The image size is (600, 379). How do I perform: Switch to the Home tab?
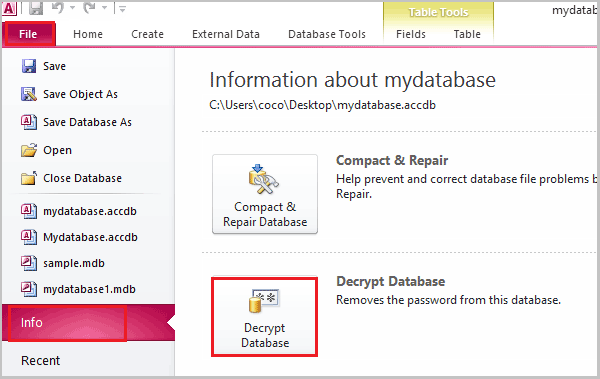pos(88,34)
